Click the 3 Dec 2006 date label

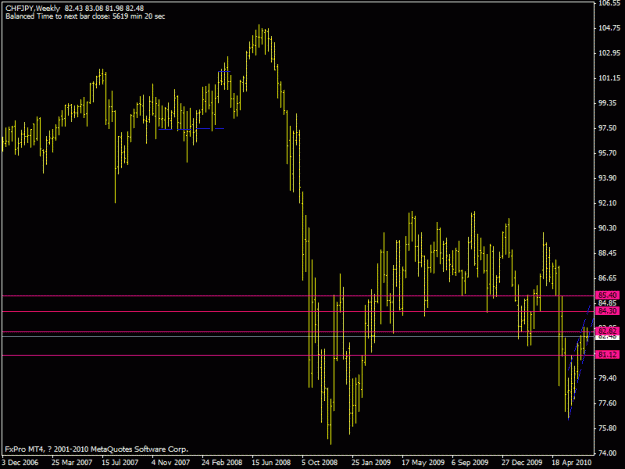point(20,462)
